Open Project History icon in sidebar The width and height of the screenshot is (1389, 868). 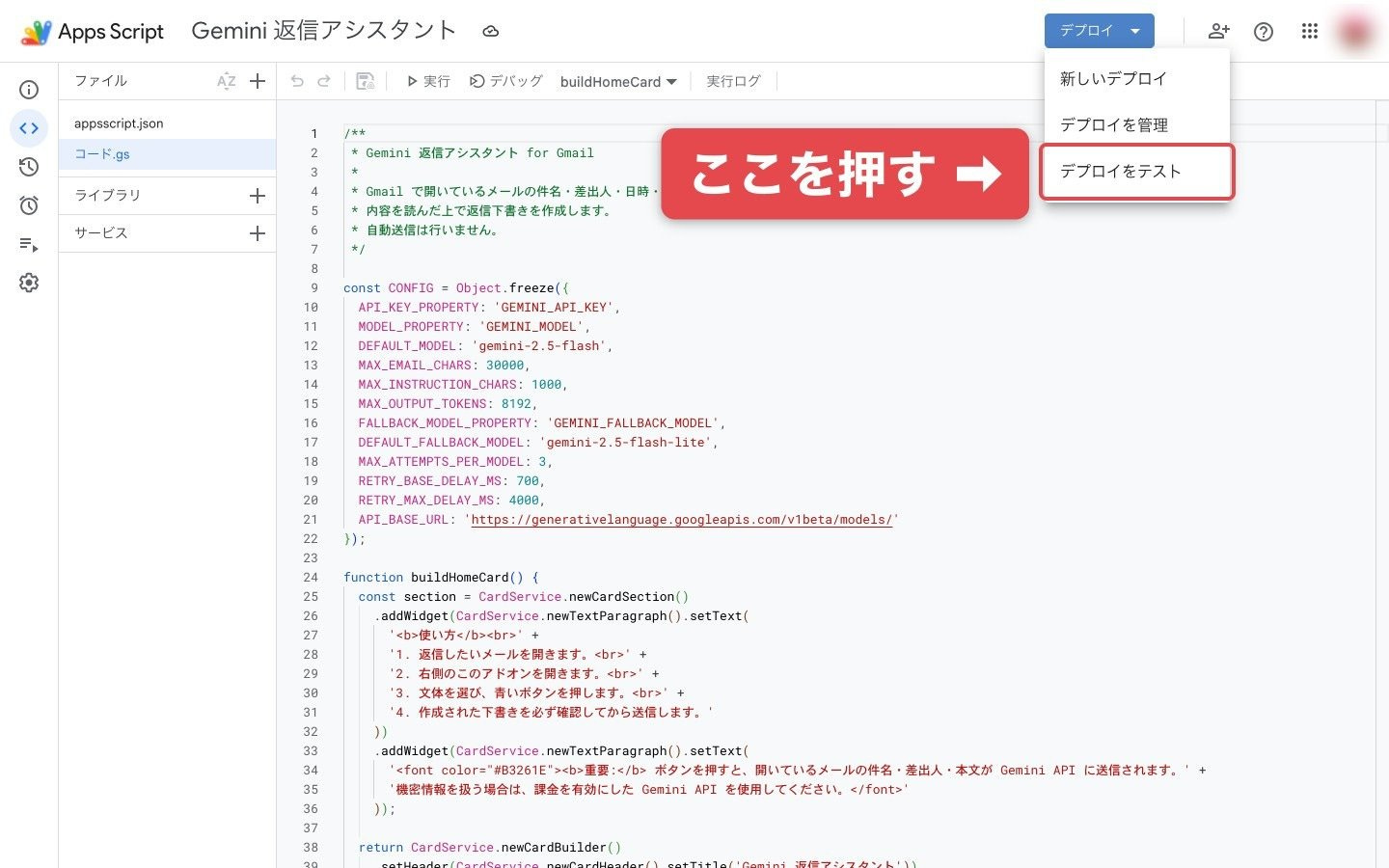click(x=29, y=167)
